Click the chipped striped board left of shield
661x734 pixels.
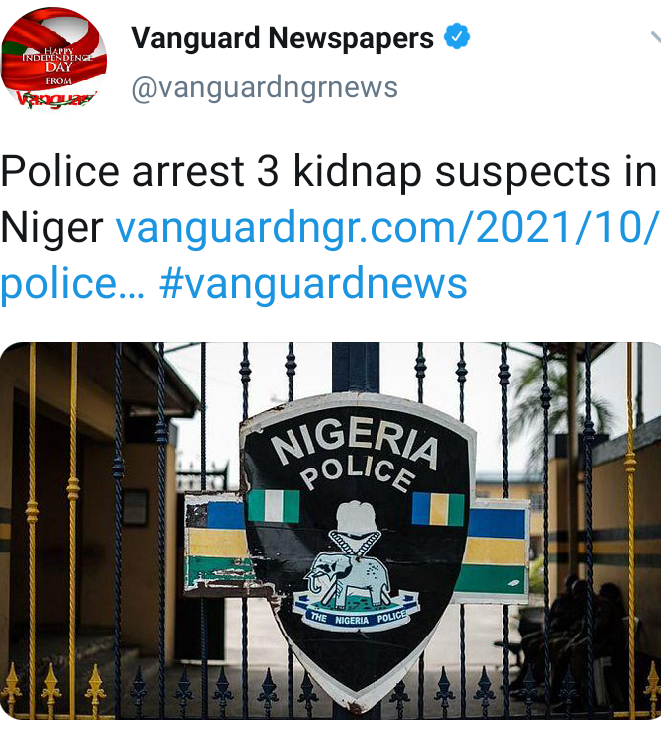pyautogui.click(x=217, y=543)
